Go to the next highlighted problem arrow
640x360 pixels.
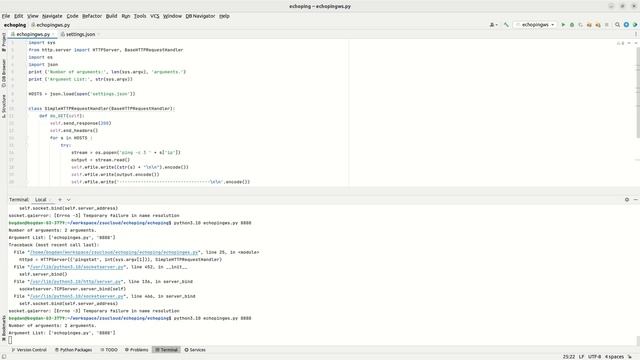click(x=636, y=43)
